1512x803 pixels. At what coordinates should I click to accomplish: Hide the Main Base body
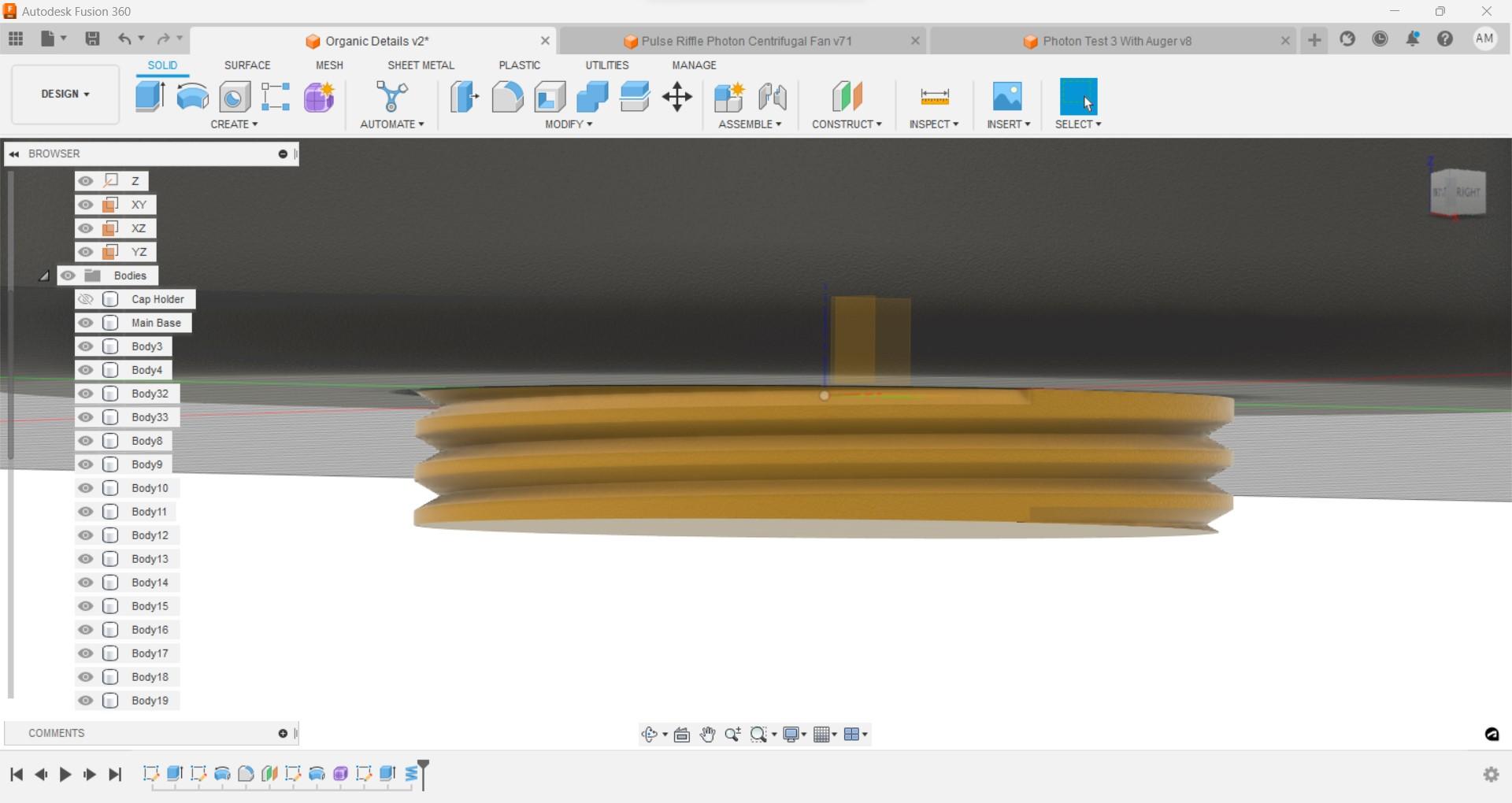click(86, 323)
